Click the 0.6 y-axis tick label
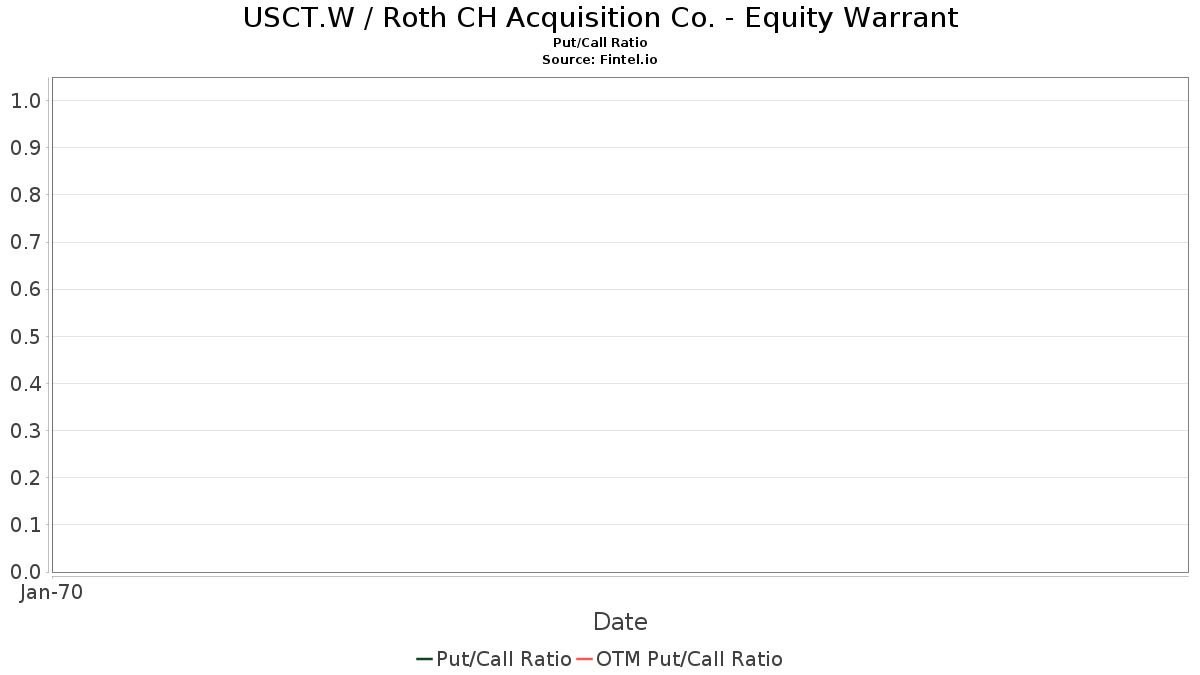Image resolution: width=1200 pixels, height=675 pixels. point(25,290)
